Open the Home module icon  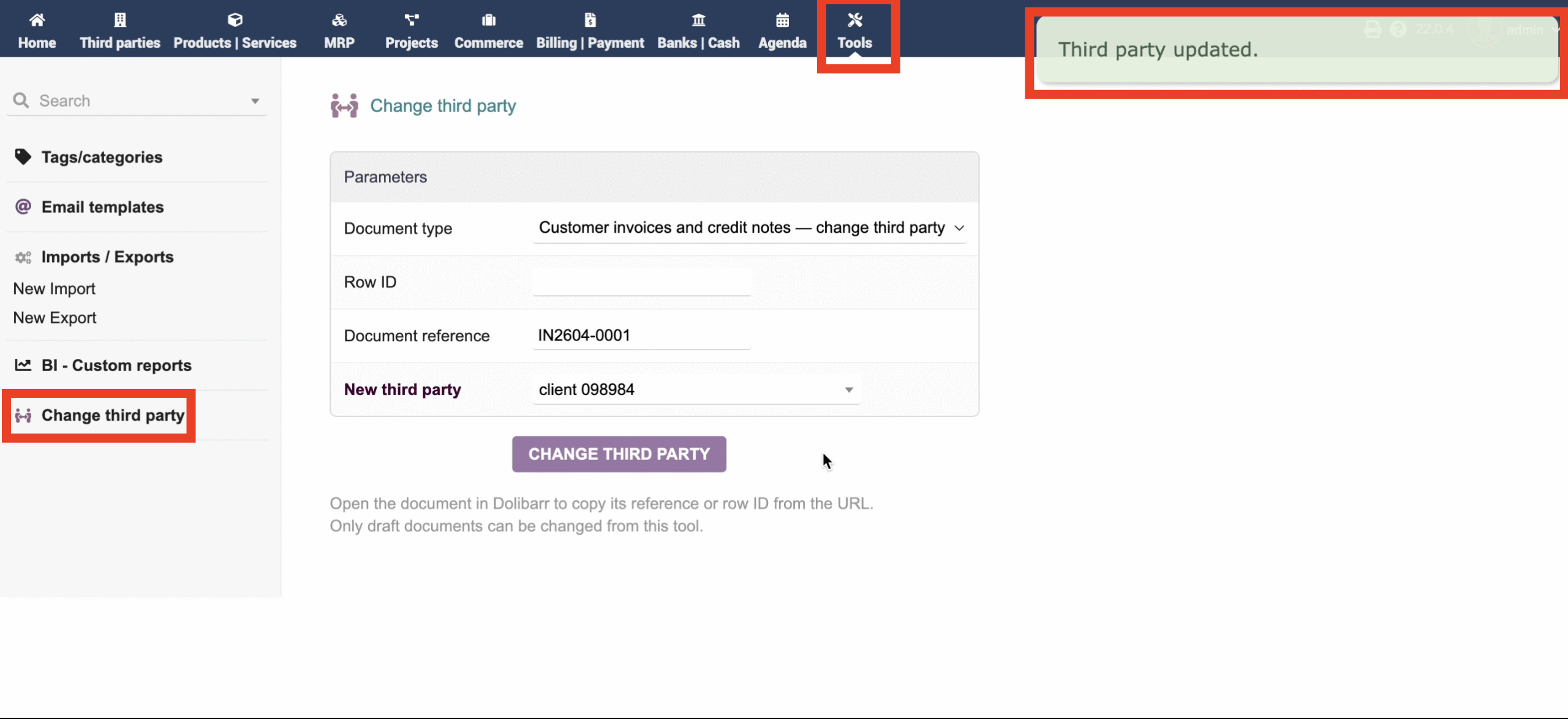pyautogui.click(x=37, y=20)
